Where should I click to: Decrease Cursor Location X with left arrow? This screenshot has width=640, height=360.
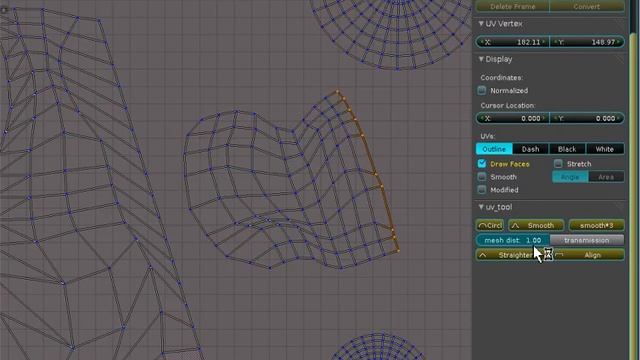pyautogui.click(x=482, y=118)
